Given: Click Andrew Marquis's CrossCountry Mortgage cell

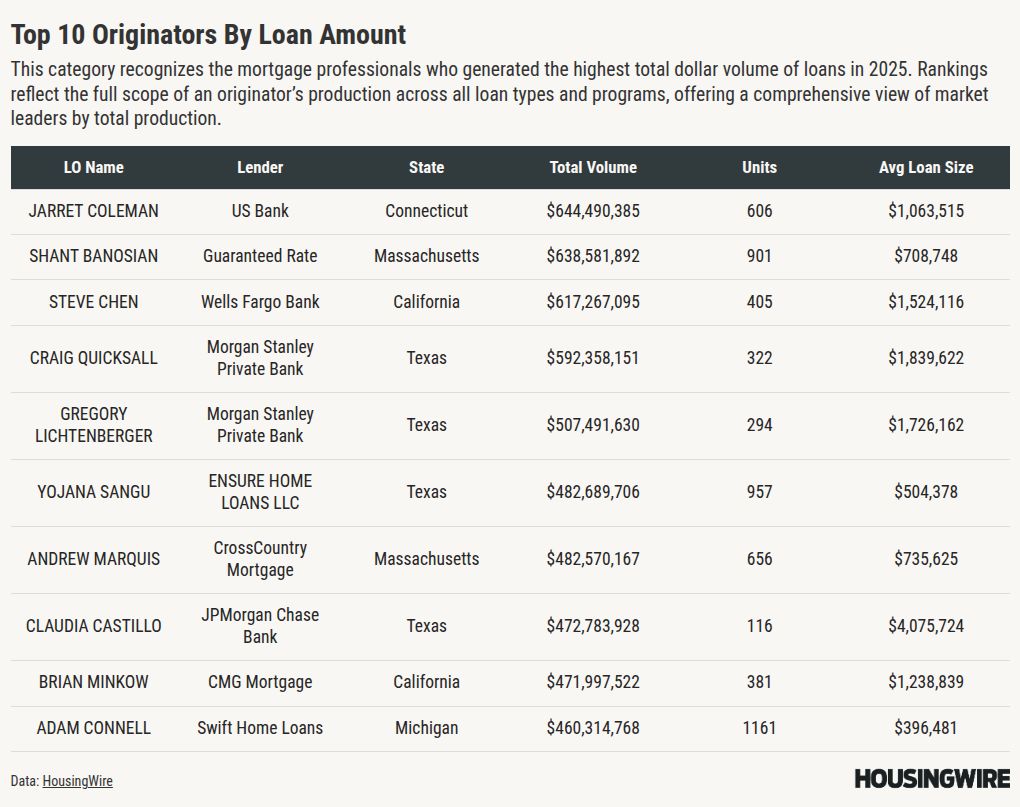Looking at the screenshot, I should tap(260, 559).
